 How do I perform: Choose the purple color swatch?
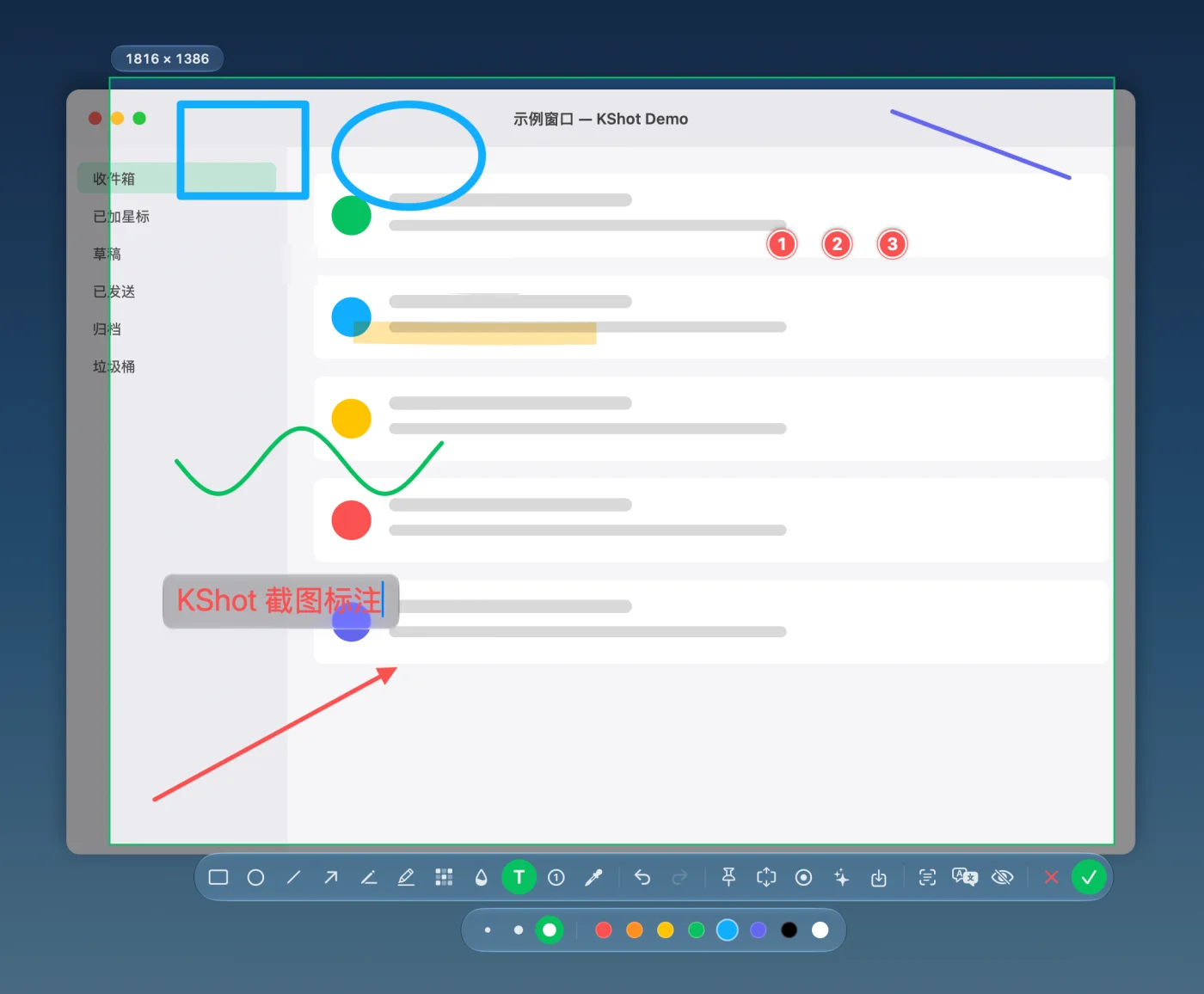point(759,930)
